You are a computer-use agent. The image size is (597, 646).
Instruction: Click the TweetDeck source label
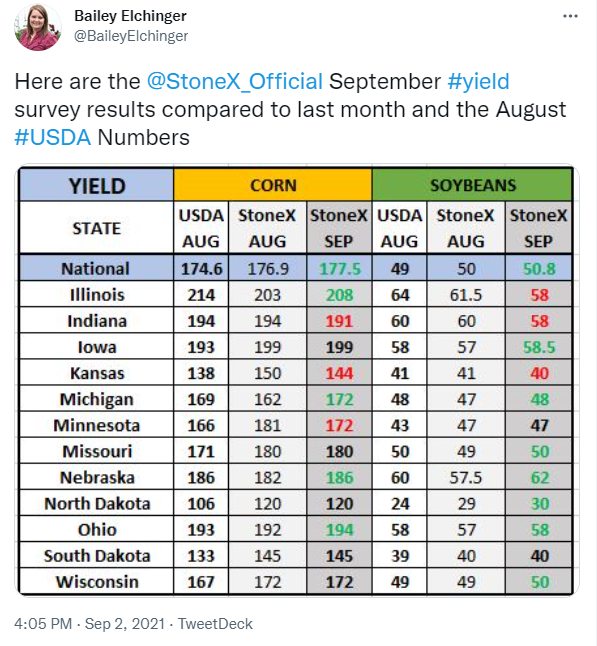coord(215,624)
